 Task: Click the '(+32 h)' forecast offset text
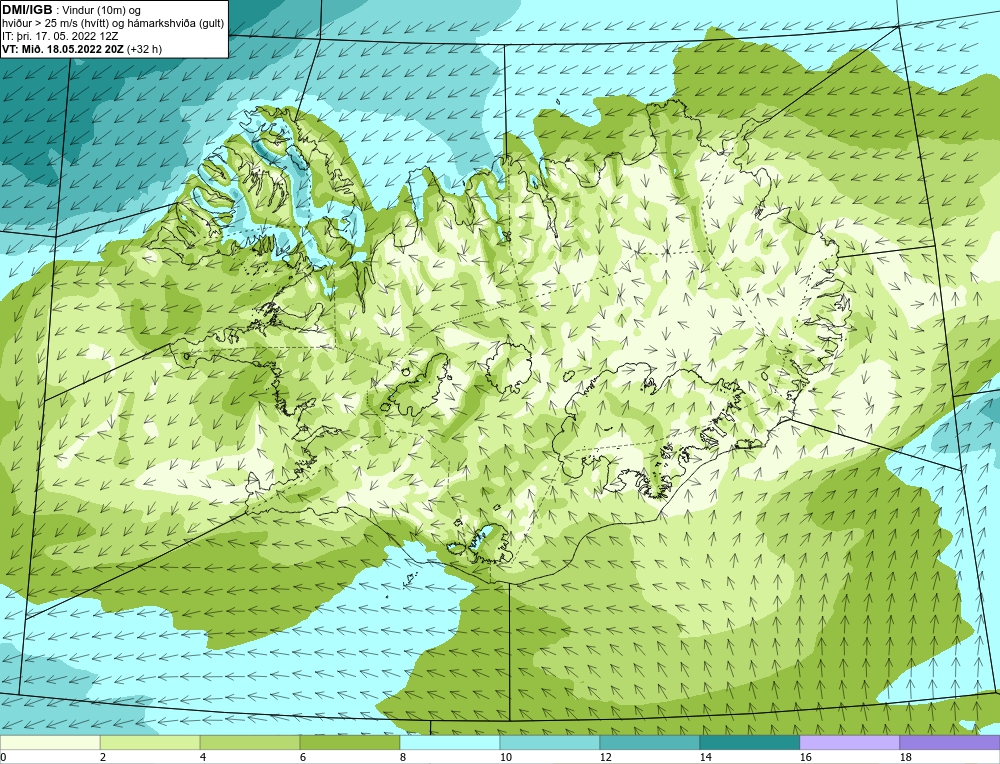tap(144, 49)
